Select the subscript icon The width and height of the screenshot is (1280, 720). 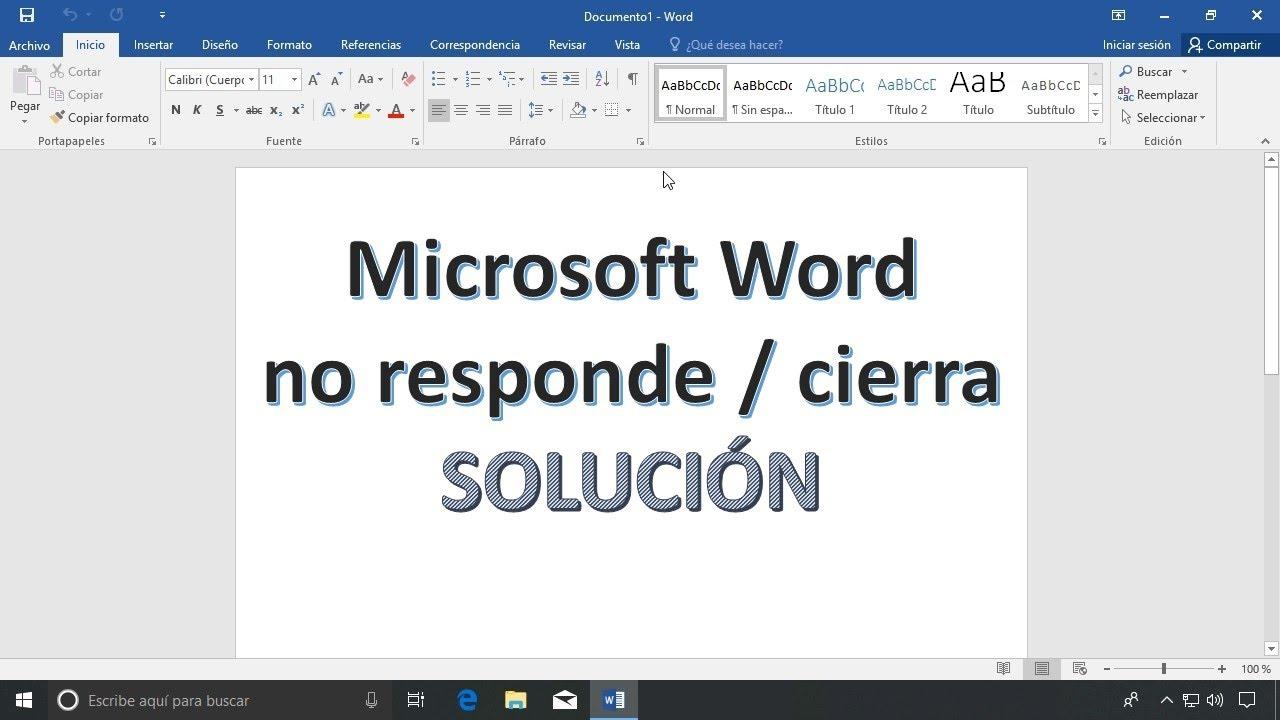coord(275,110)
